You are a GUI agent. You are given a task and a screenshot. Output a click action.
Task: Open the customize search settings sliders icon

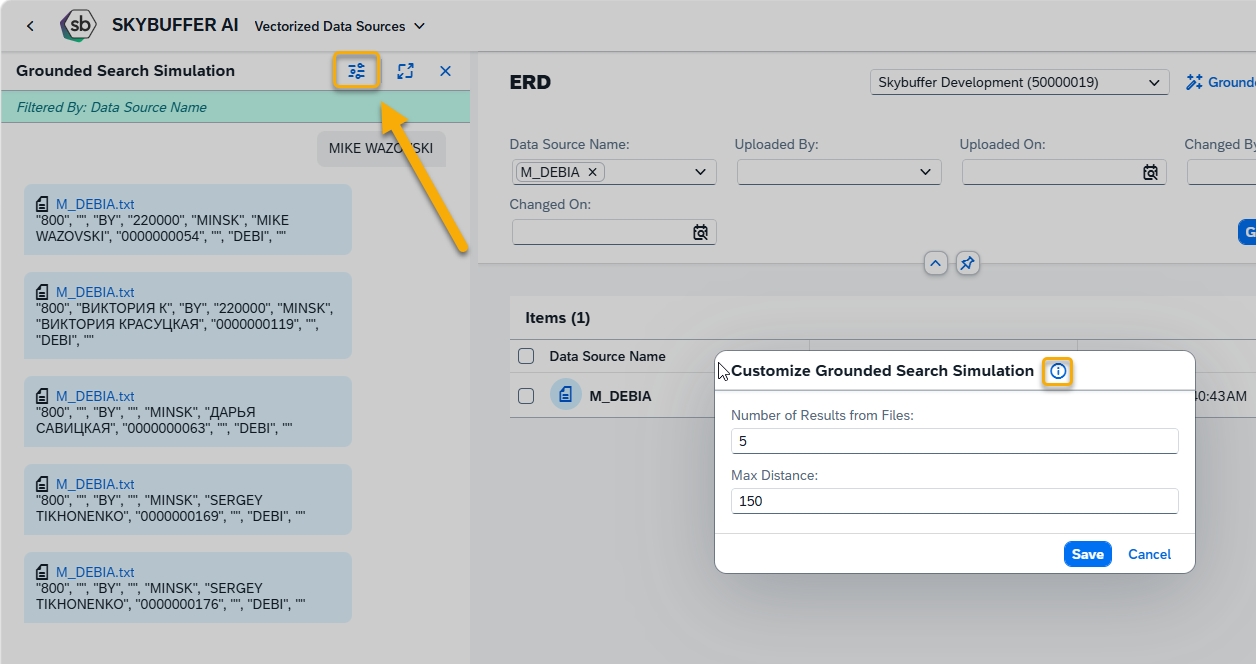point(357,71)
